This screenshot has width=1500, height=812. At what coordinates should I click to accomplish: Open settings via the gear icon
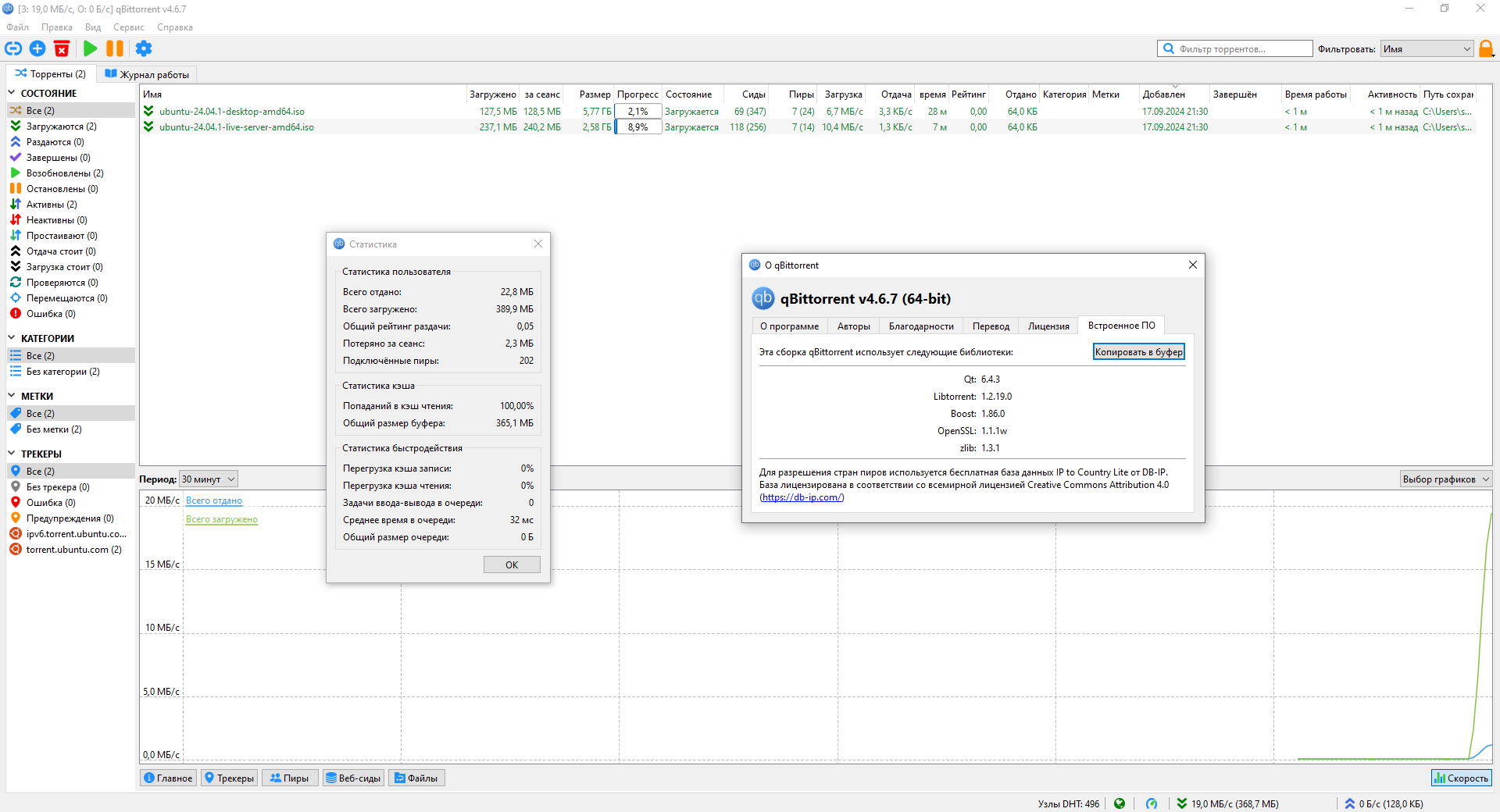144,48
